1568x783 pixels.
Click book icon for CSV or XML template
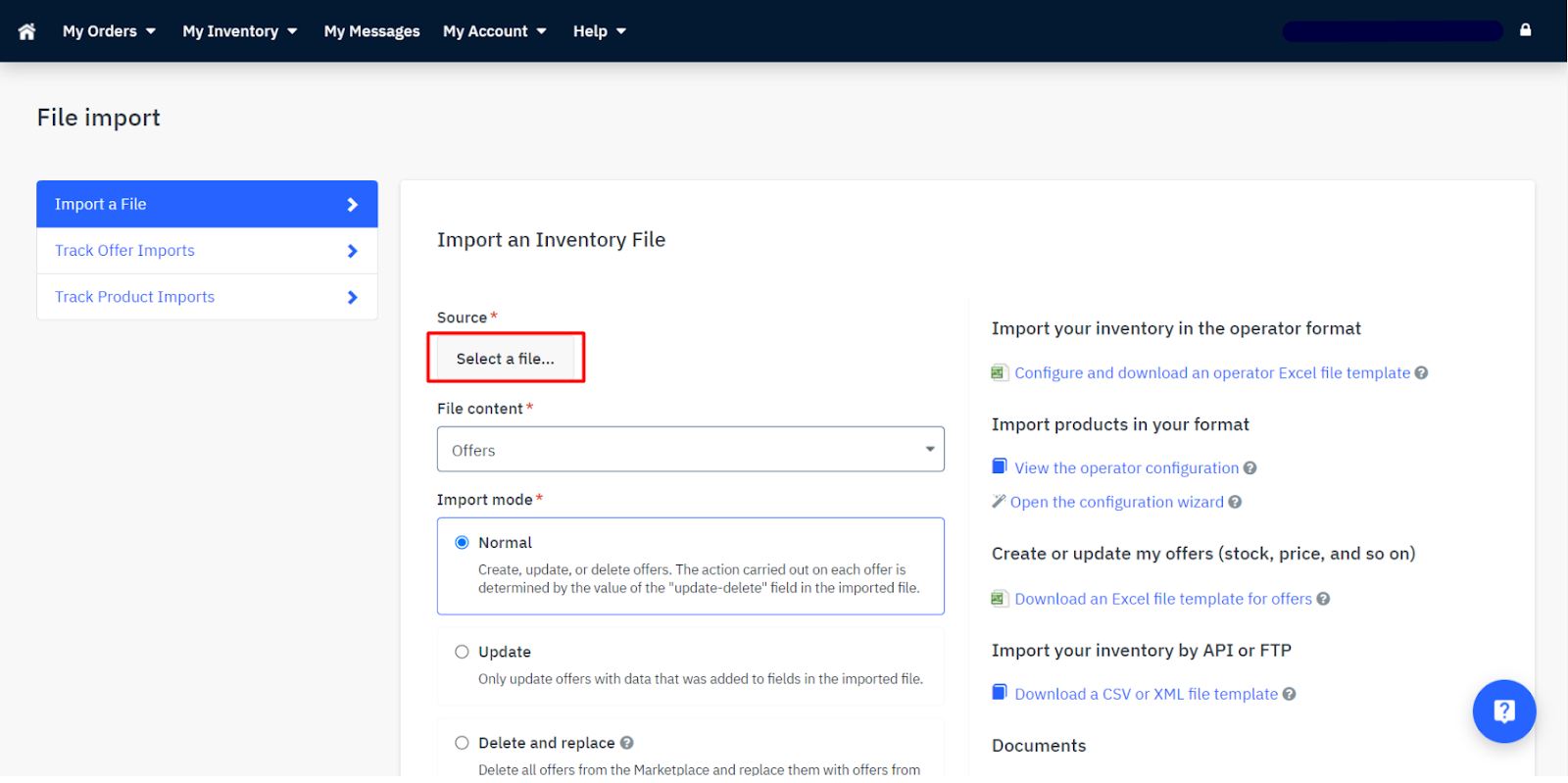point(1000,692)
